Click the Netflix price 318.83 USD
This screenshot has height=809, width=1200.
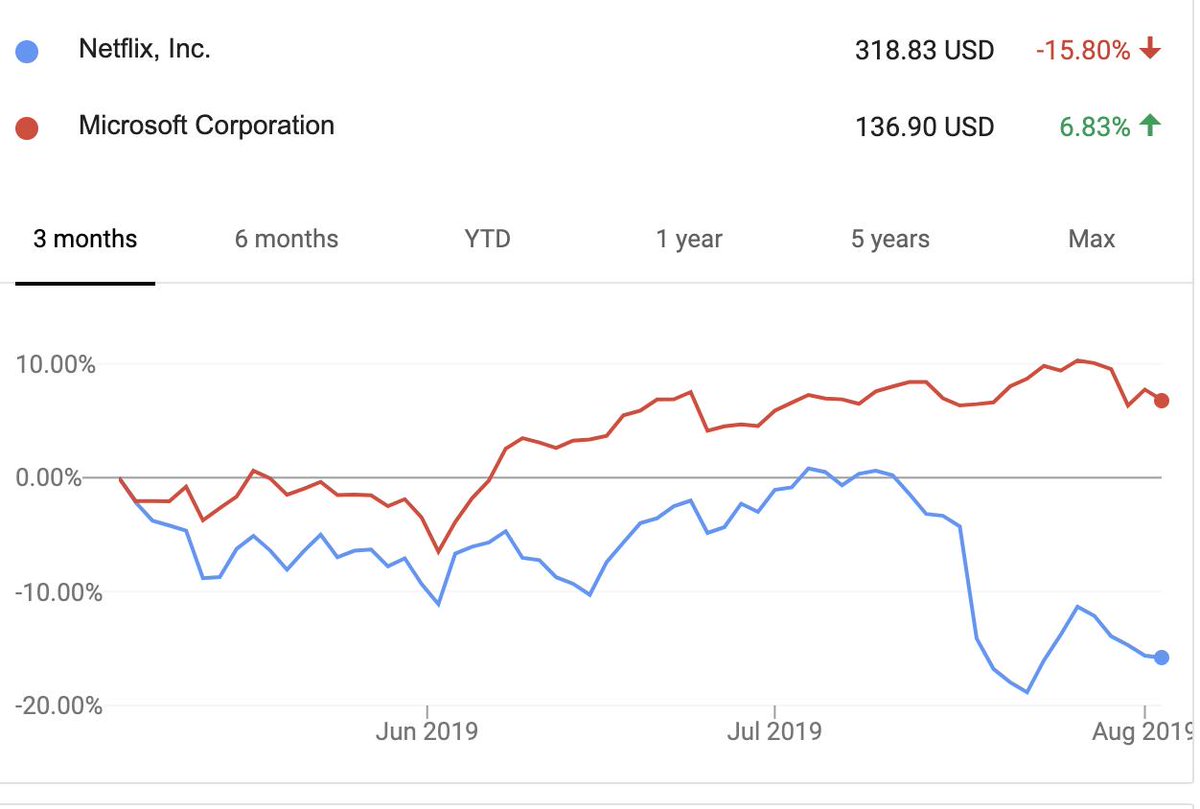tap(924, 51)
